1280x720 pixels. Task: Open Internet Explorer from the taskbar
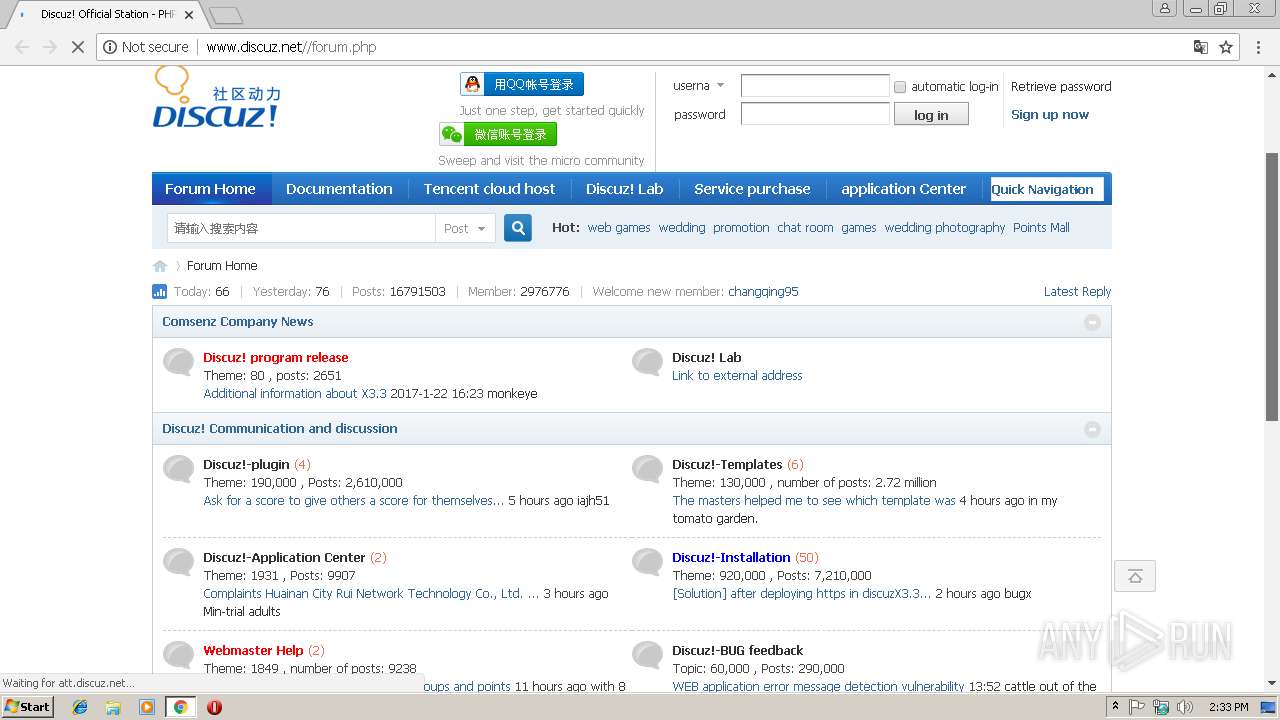coord(80,707)
